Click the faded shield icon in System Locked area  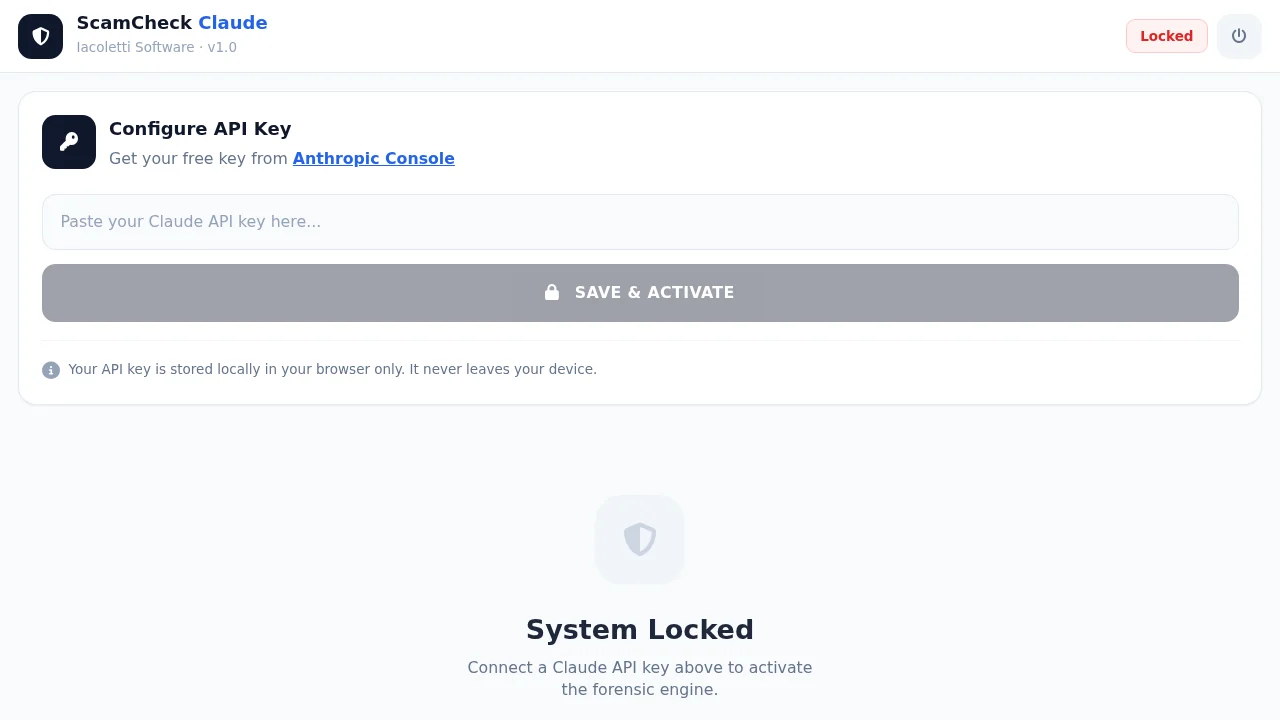(639, 539)
